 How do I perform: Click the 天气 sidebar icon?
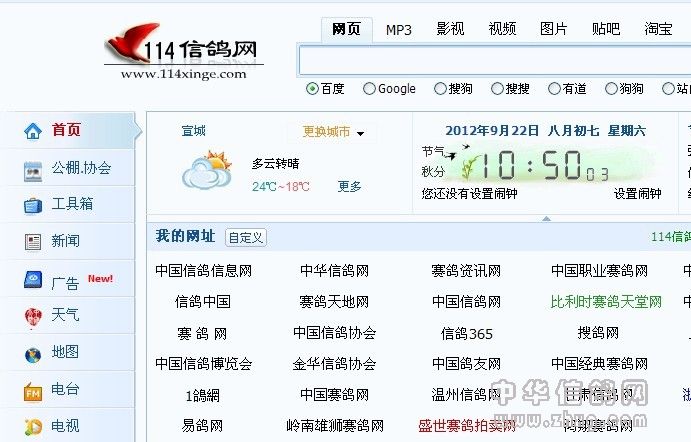pos(33,318)
